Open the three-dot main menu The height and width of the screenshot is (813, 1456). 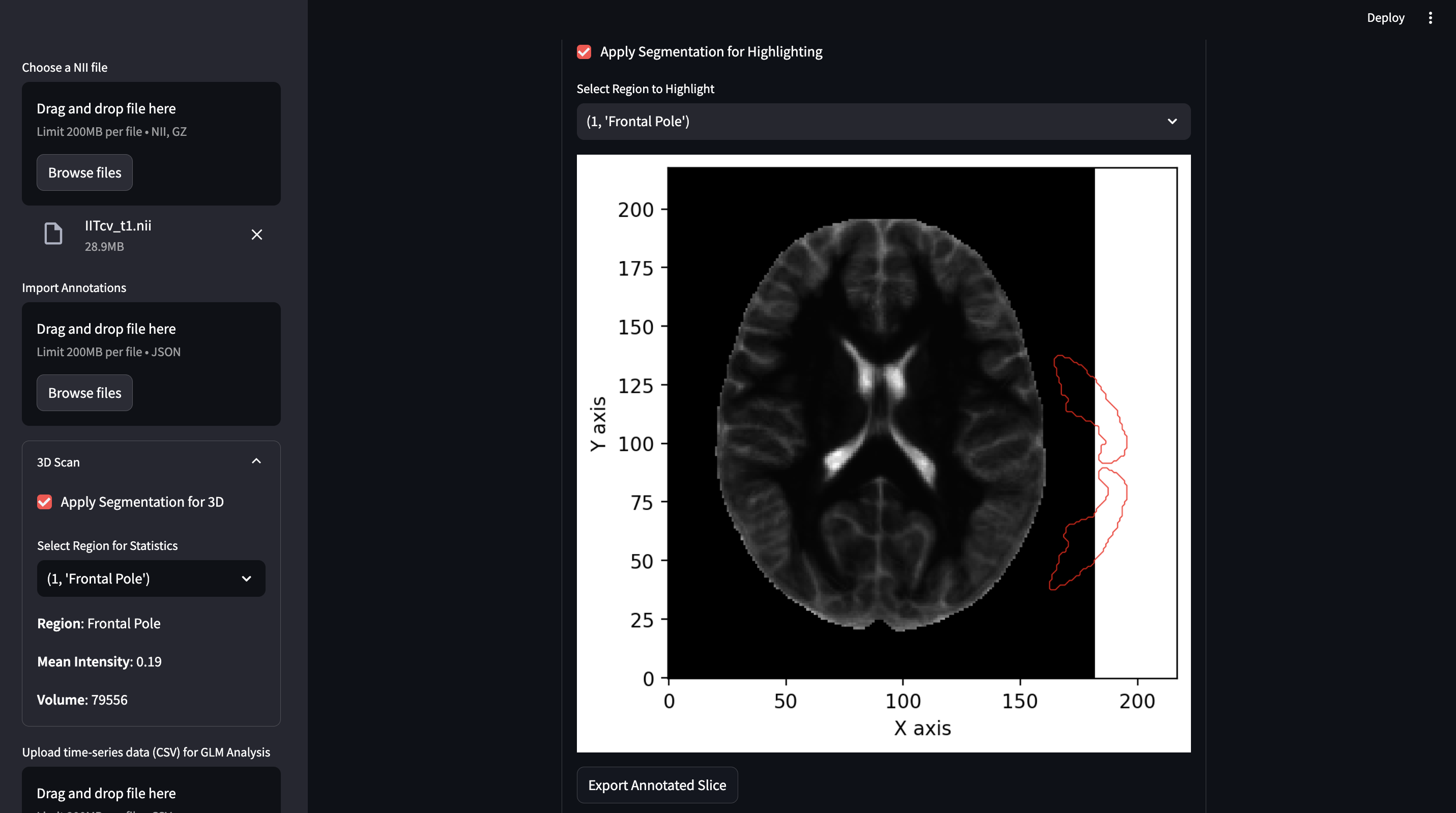pyautogui.click(x=1430, y=17)
